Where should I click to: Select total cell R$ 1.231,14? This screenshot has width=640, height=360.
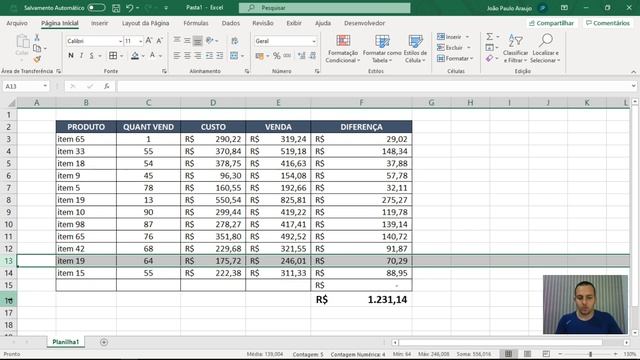(361, 300)
